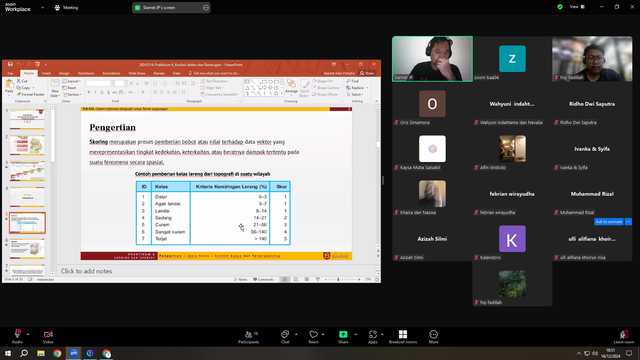This screenshot has width=640, height=360.
Task: Toggle Normal view in status bar
Action: (284, 280)
